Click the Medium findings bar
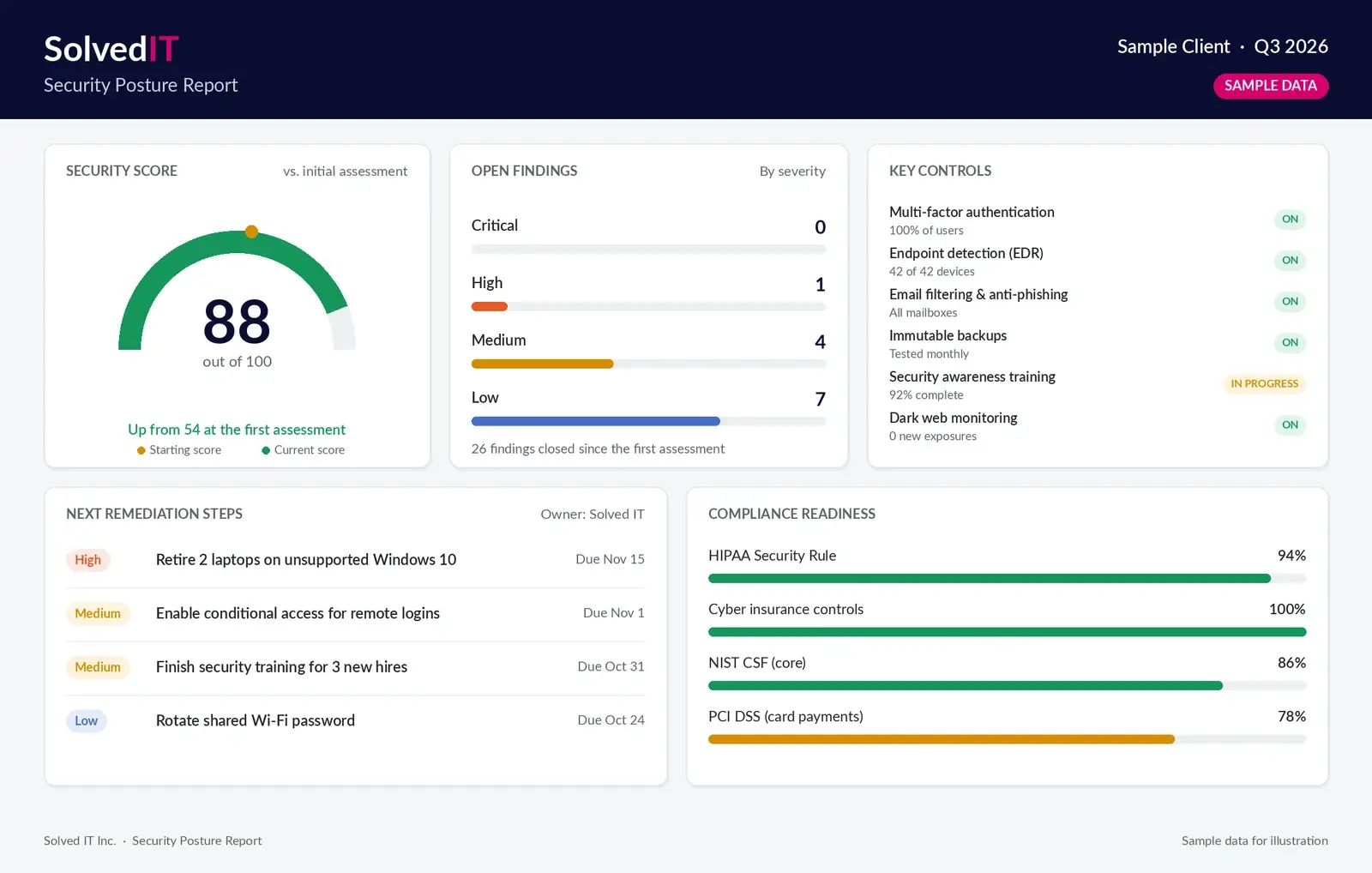This screenshot has height=873, width=1372. [x=648, y=364]
